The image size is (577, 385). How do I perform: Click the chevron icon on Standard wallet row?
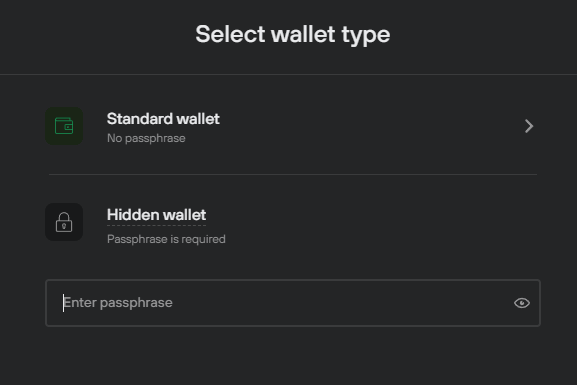coord(529,126)
